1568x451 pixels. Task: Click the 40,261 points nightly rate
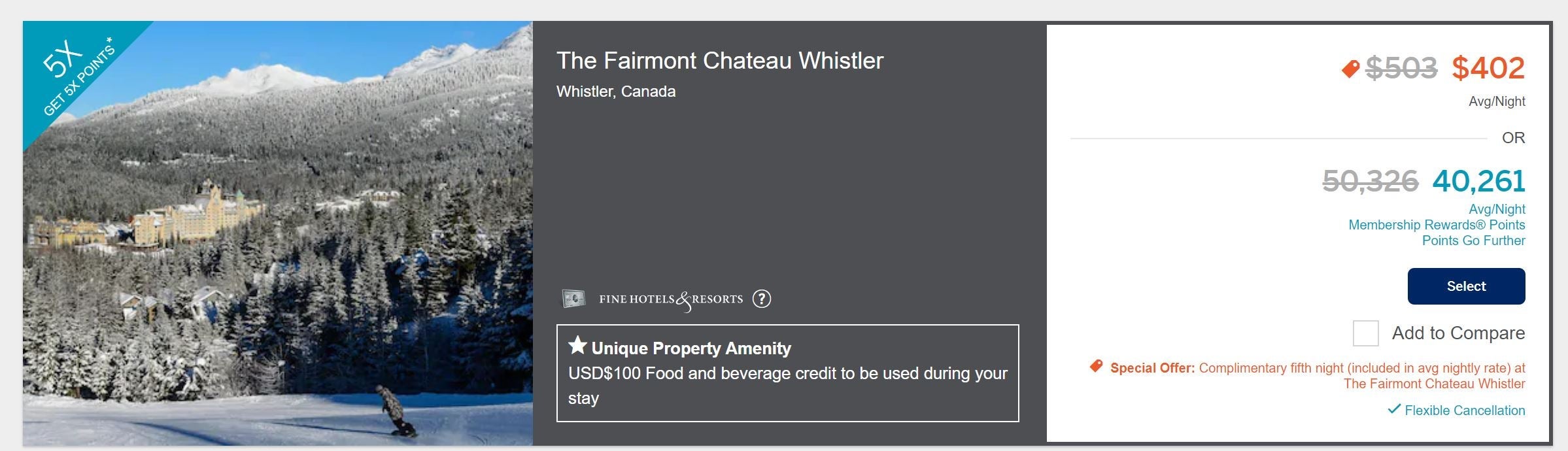1478,181
